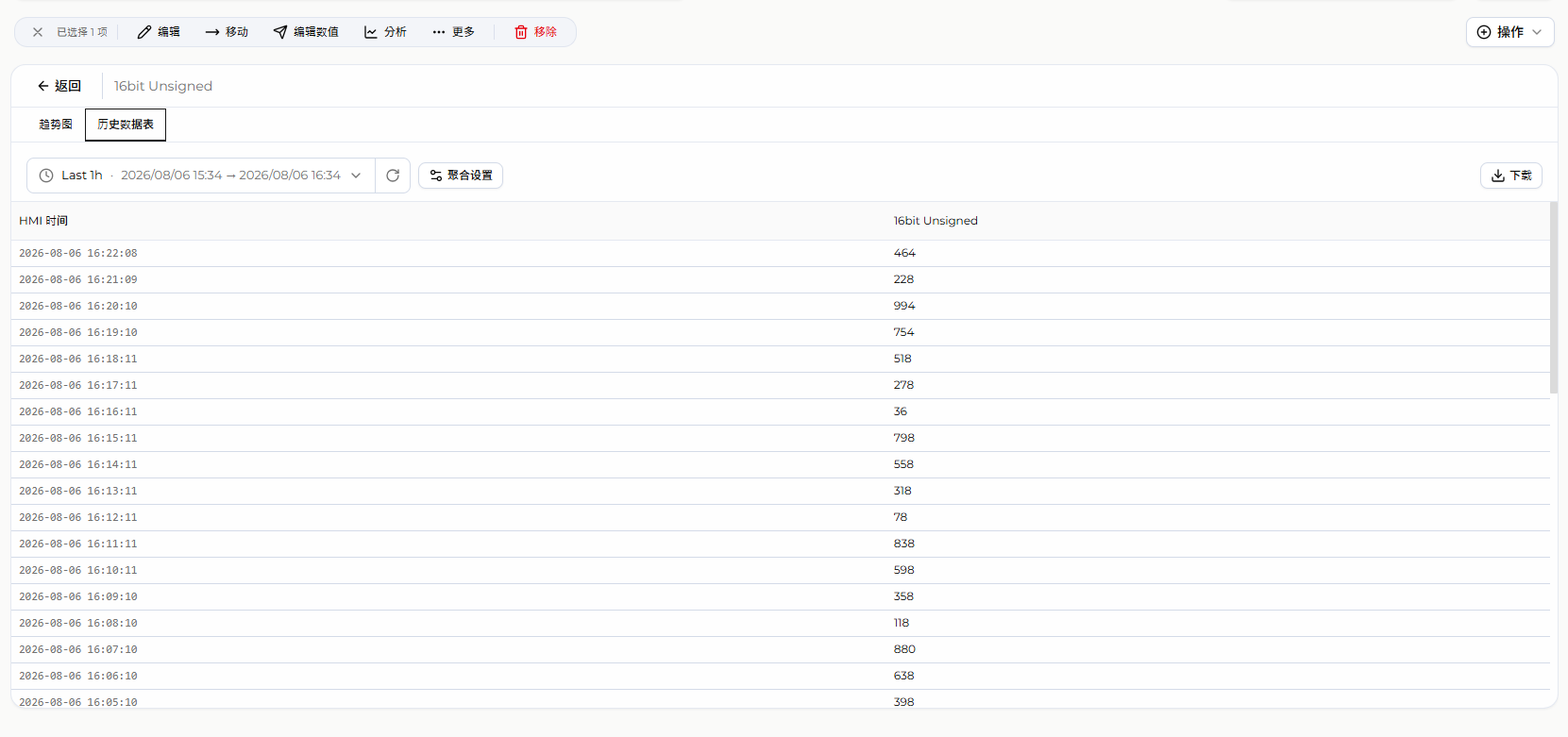This screenshot has width=1568, height=737.
Task: Select timestamp 2026-08-06 16:13:11
Action: [78, 491]
